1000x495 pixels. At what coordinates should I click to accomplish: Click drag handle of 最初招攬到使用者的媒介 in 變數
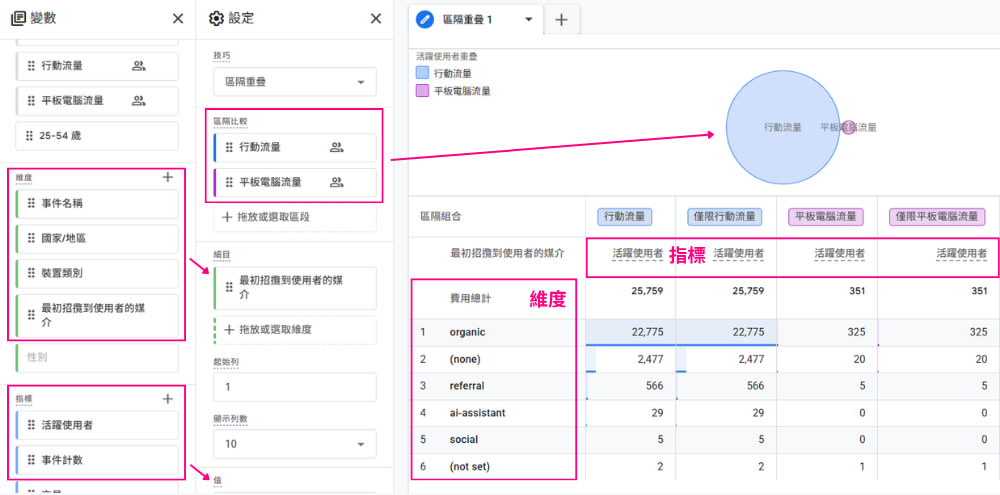pyautogui.click(x=31, y=315)
